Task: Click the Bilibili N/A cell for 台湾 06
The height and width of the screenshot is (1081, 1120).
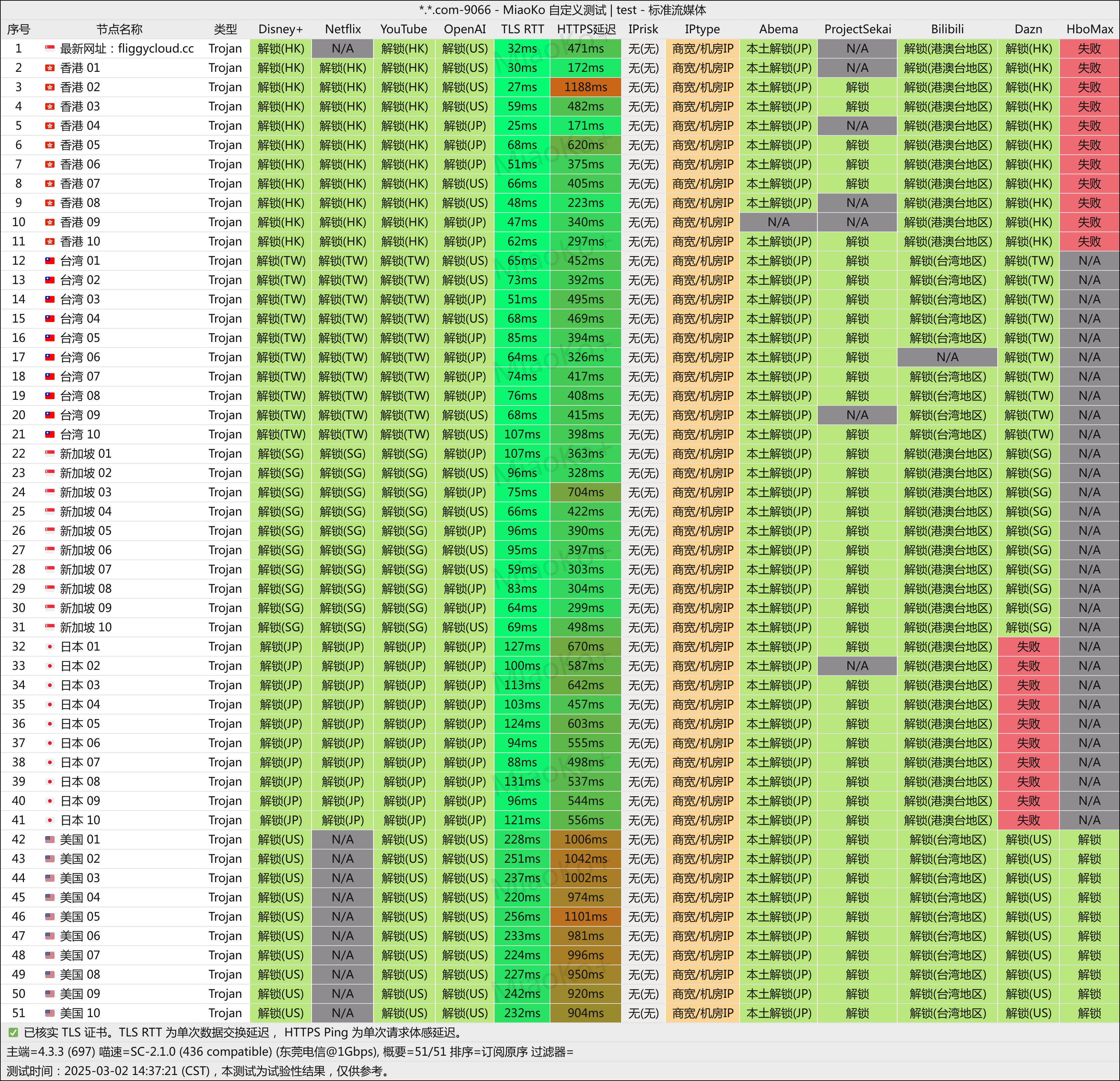Action: [947, 357]
